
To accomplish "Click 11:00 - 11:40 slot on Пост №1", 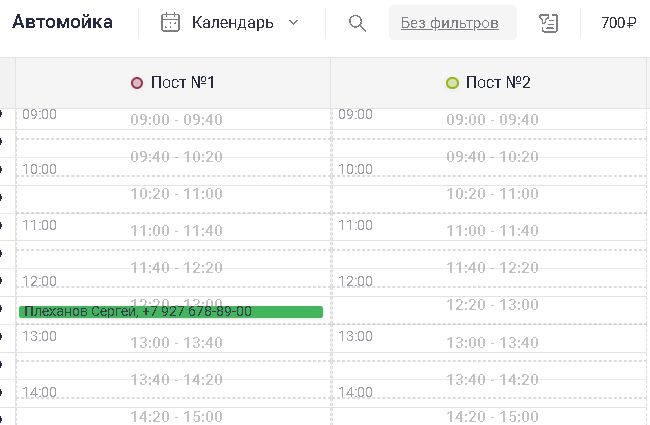I will 176,231.
